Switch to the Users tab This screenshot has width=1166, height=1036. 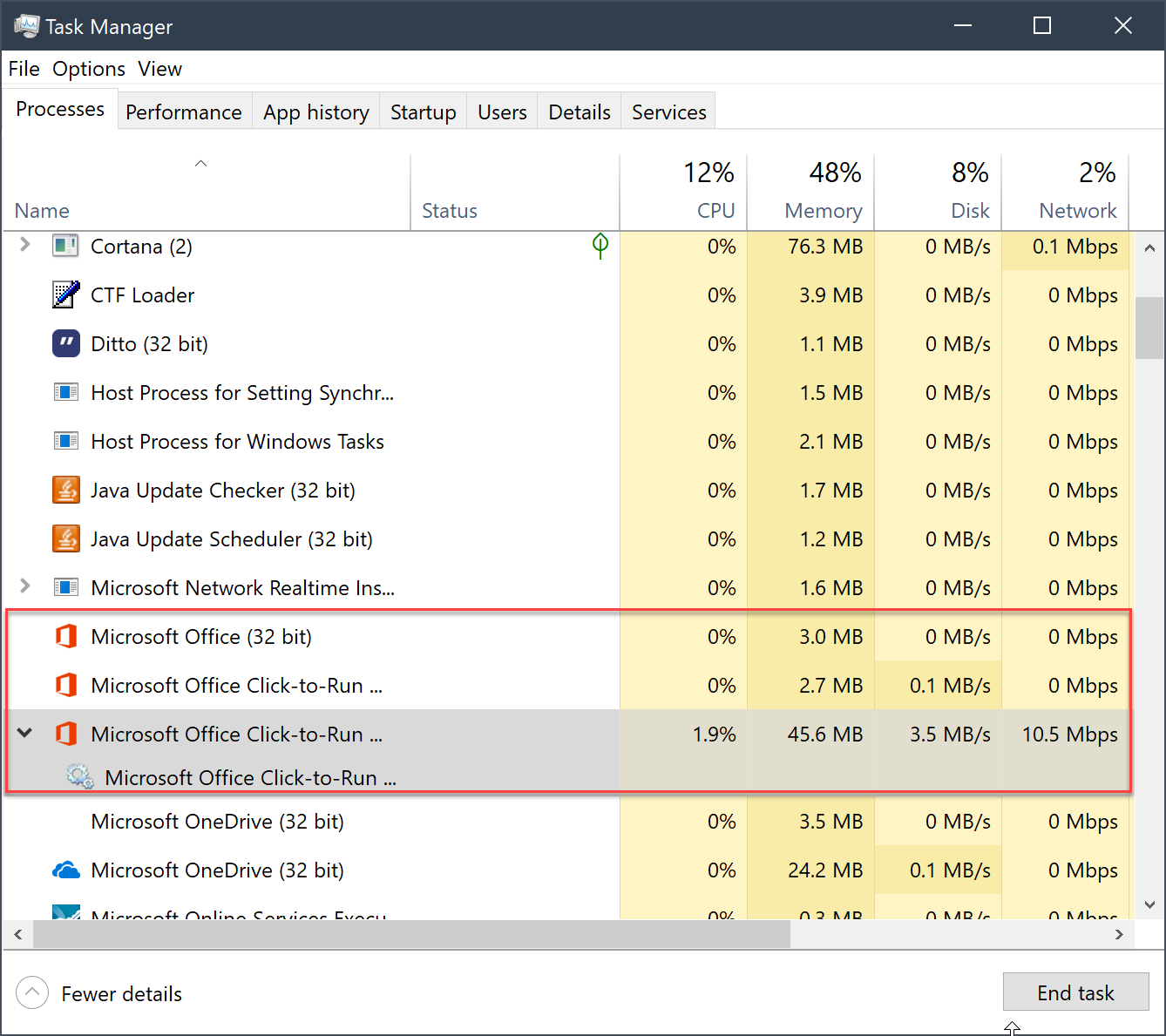click(x=503, y=112)
